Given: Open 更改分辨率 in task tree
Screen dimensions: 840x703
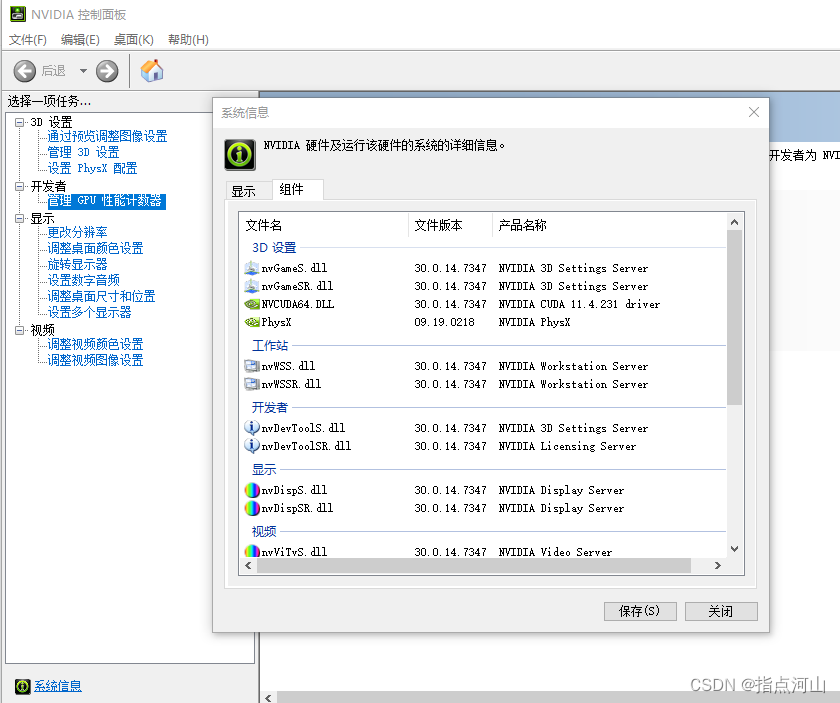Looking at the screenshot, I should tap(77, 232).
